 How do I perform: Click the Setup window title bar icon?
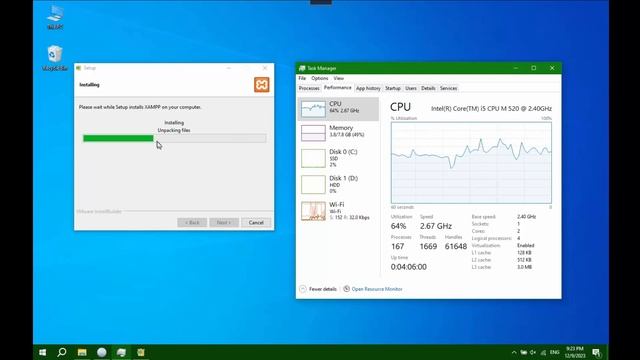tap(79, 68)
